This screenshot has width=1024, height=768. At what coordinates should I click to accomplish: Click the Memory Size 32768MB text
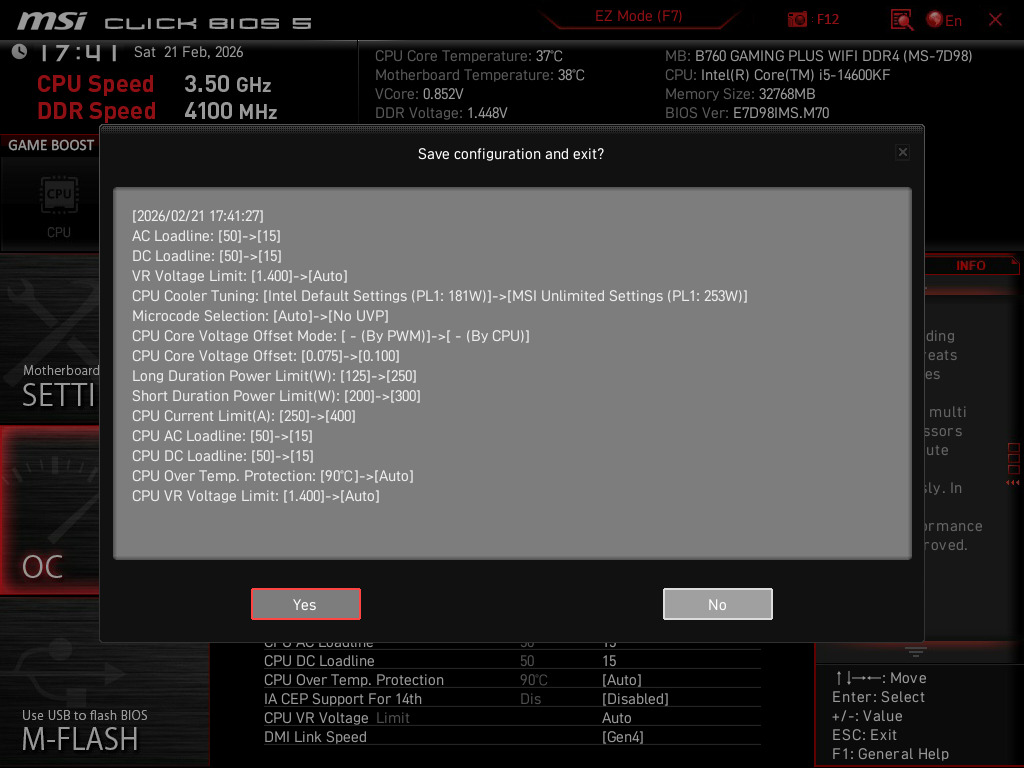point(740,94)
